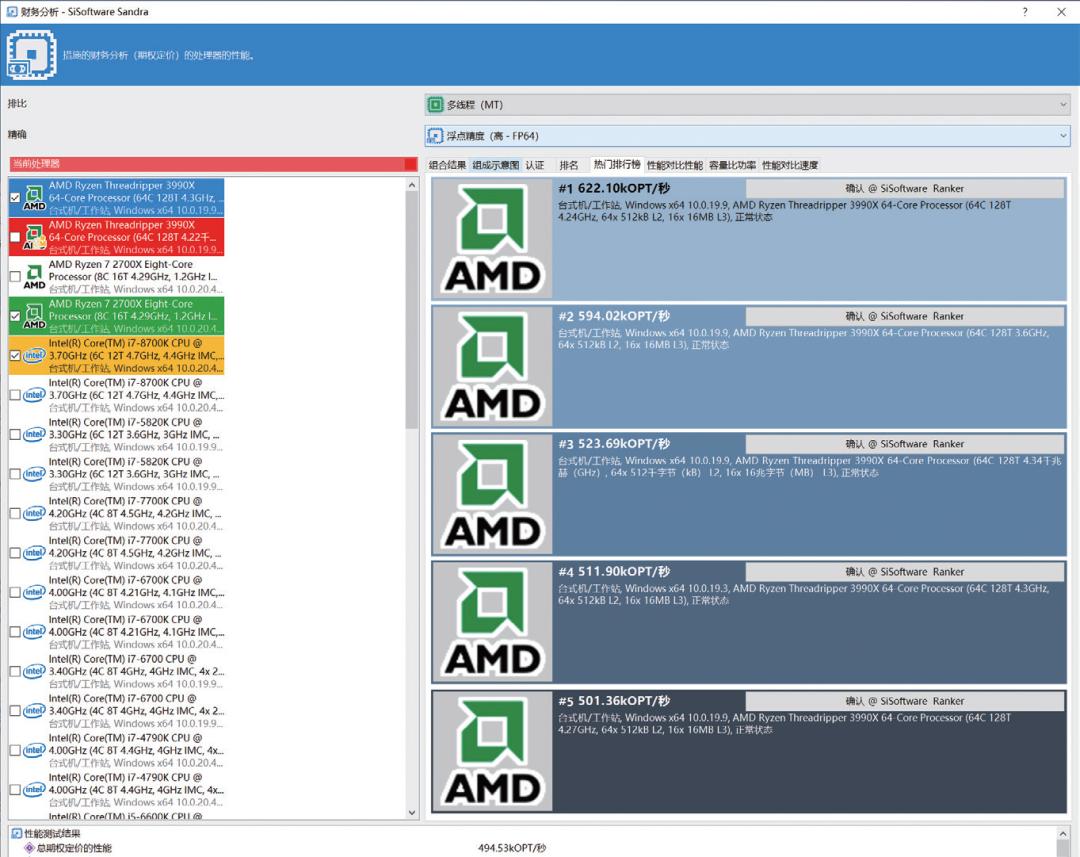Uncheck the orange i7-8700K row checkbox

(15, 355)
